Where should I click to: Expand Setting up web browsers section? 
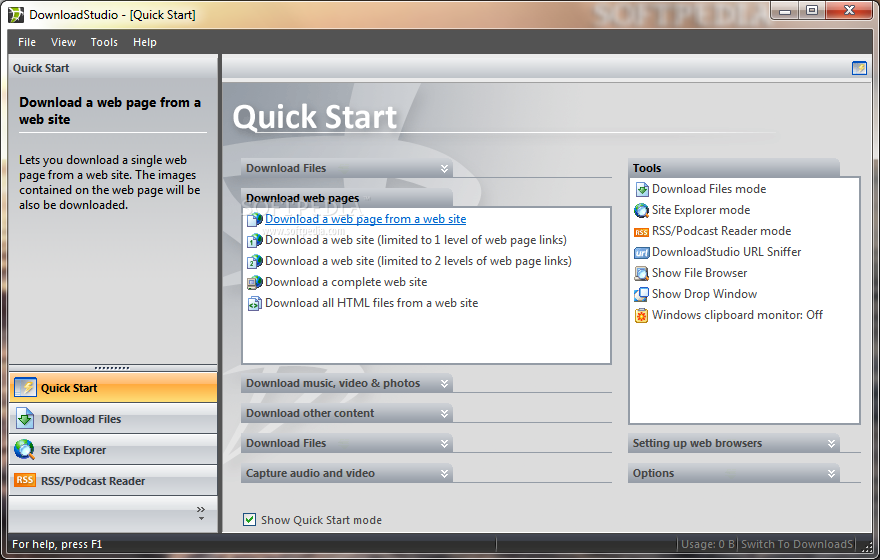coord(734,443)
